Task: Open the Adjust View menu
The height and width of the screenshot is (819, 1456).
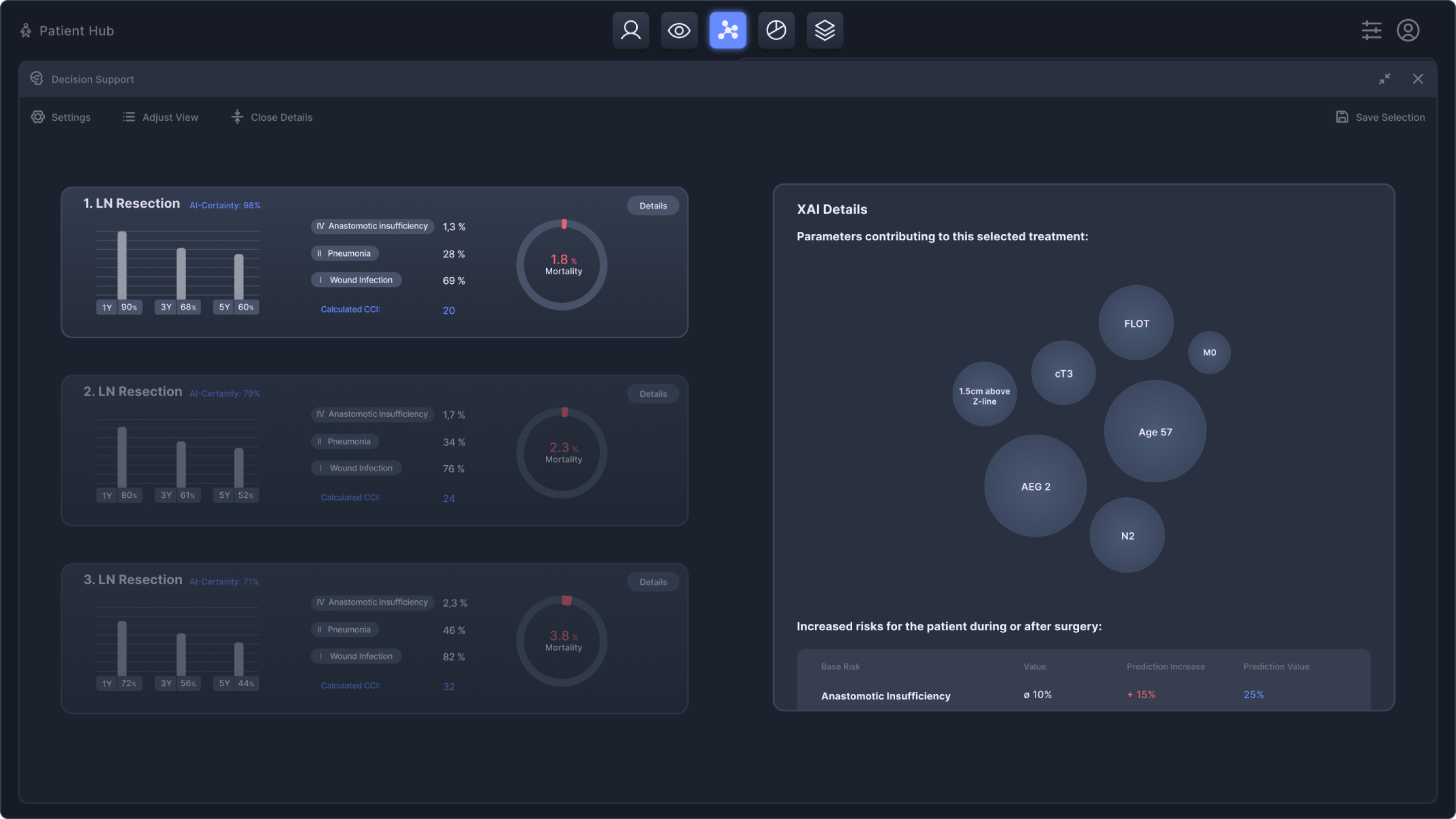Action: point(160,117)
